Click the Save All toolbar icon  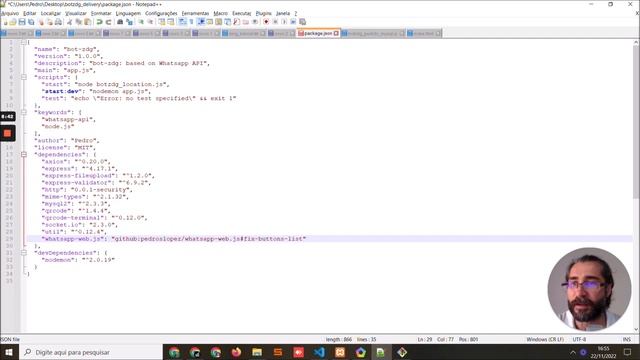pos(31,22)
